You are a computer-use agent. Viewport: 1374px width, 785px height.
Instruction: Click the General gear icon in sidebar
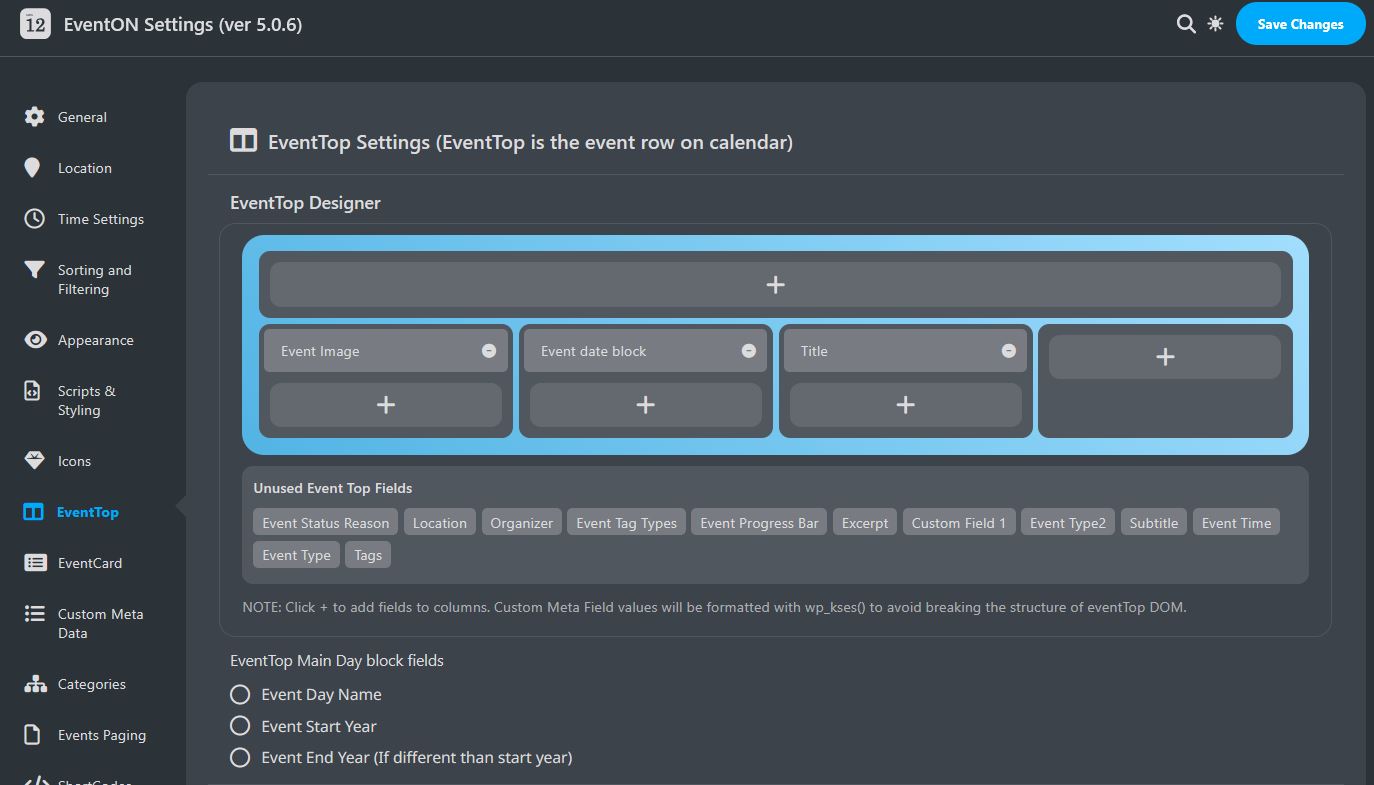(x=35, y=117)
